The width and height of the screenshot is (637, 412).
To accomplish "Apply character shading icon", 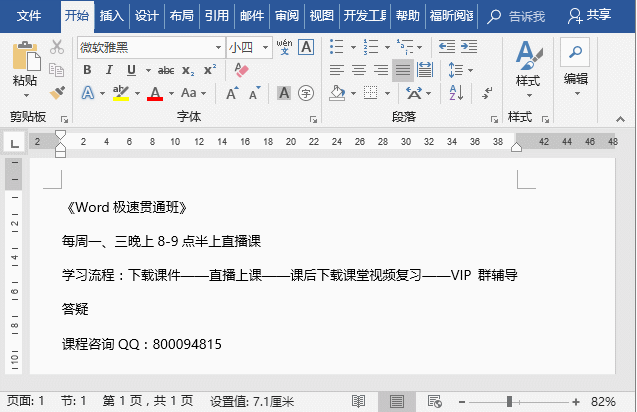I will 284,93.
